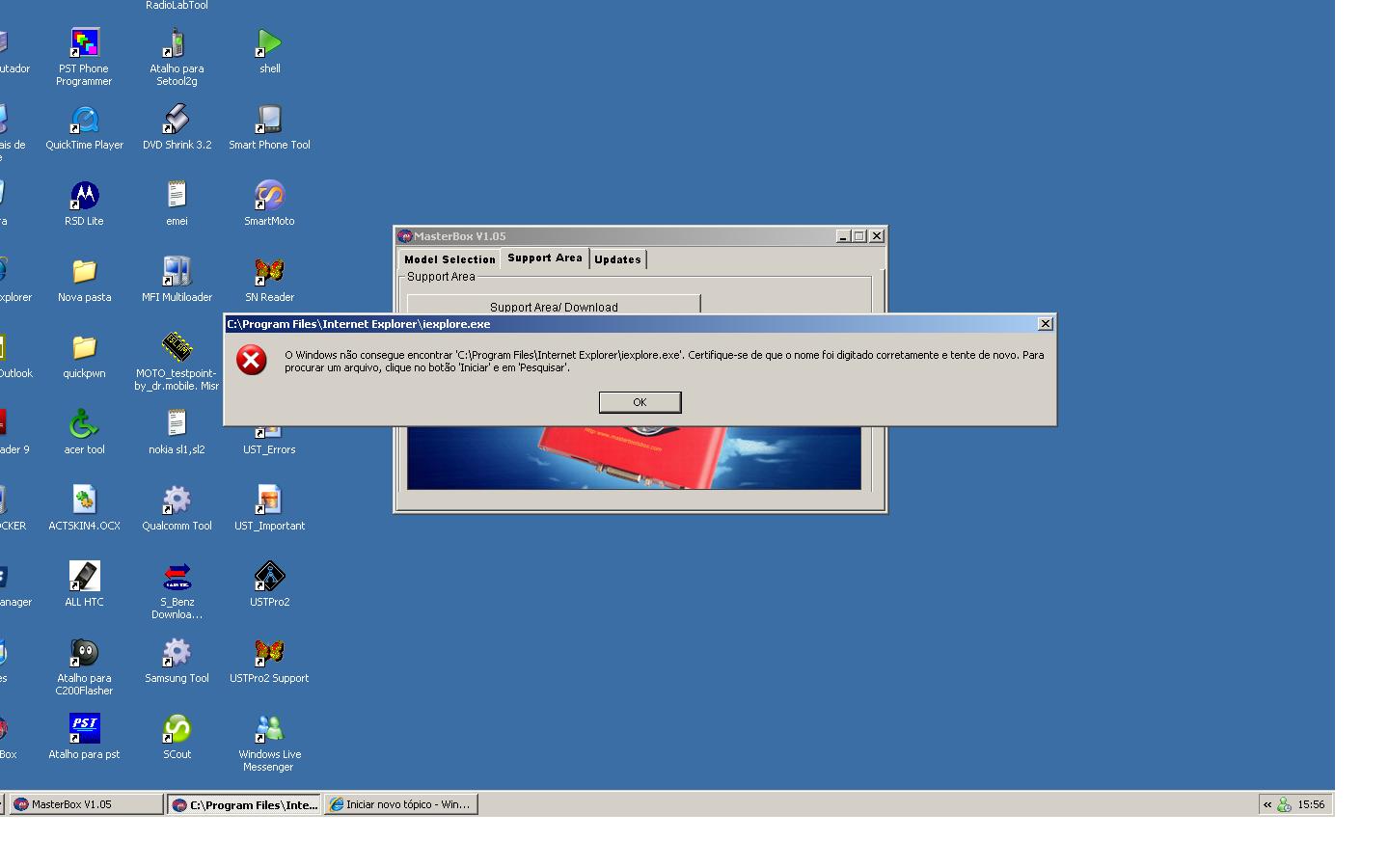Launch Samsung Tool icon
The width and height of the screenshot is (1389, 868).
coord(177,653)
